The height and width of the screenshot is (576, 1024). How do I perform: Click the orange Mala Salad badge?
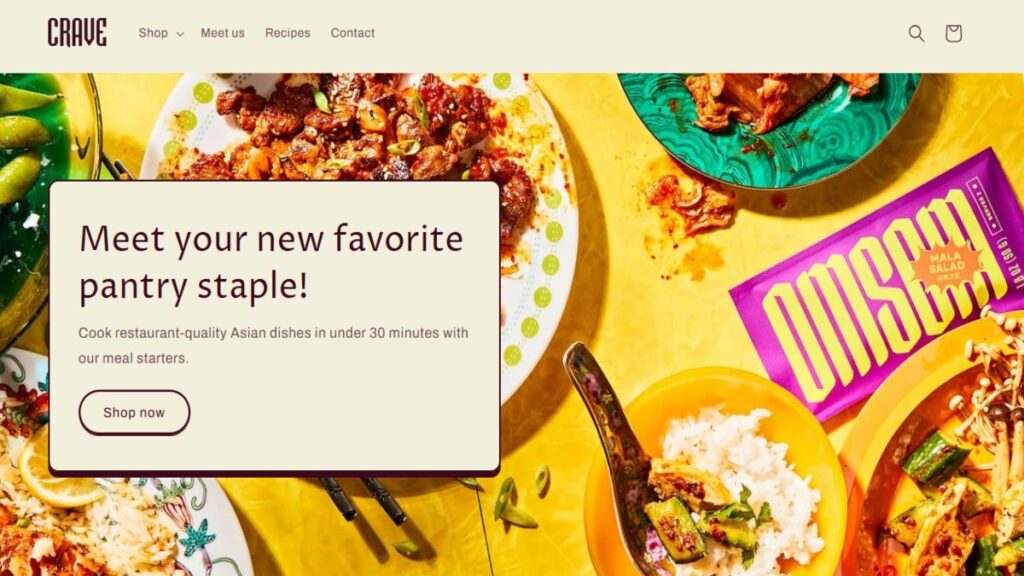(x=947, y=265)
